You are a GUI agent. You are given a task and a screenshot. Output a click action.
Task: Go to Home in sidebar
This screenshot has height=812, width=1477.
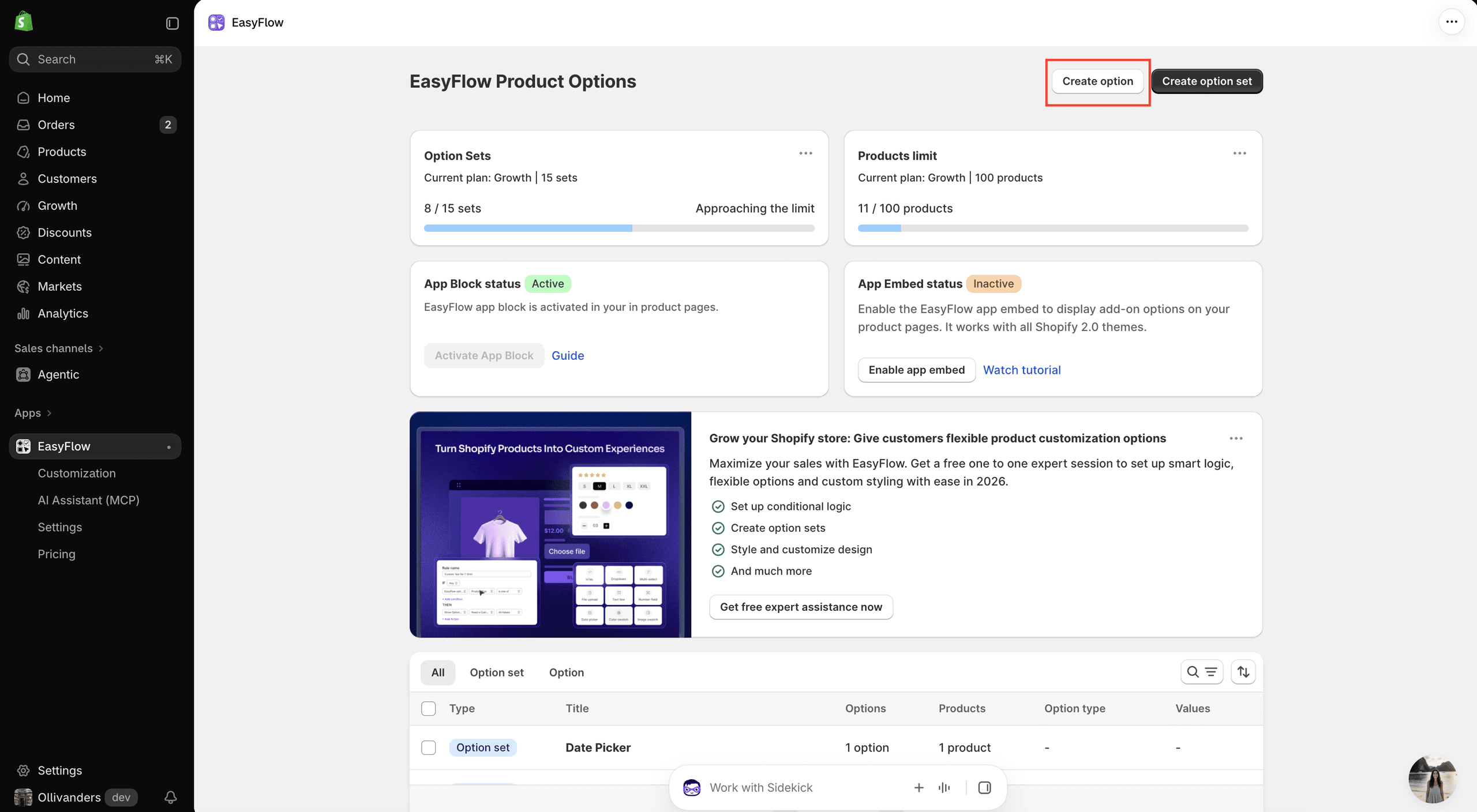(95, 97)
